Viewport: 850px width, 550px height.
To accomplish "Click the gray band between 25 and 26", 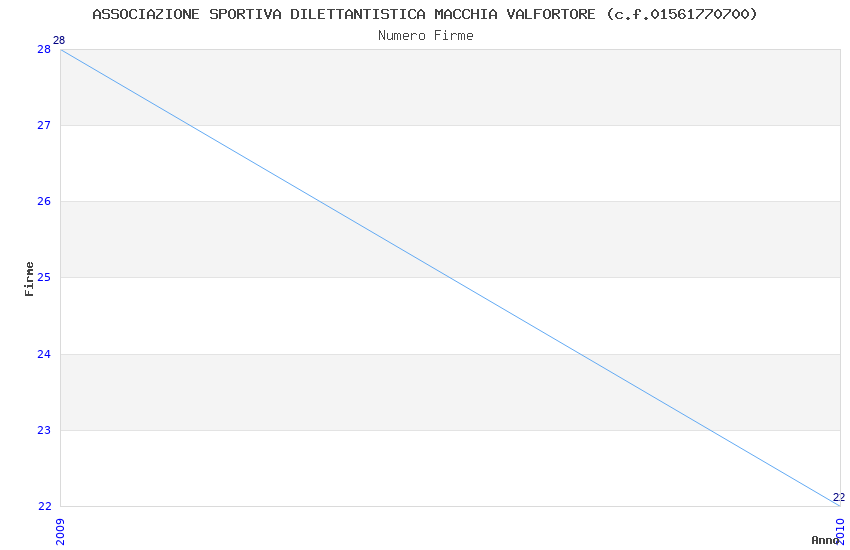I will 300,239.
